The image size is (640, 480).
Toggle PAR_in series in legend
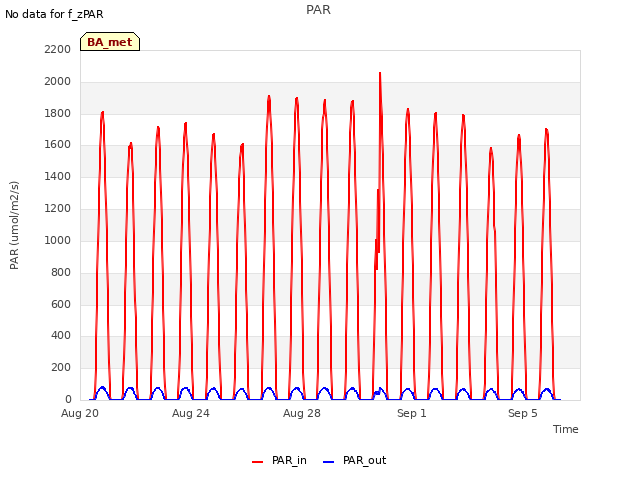[279, 460]
